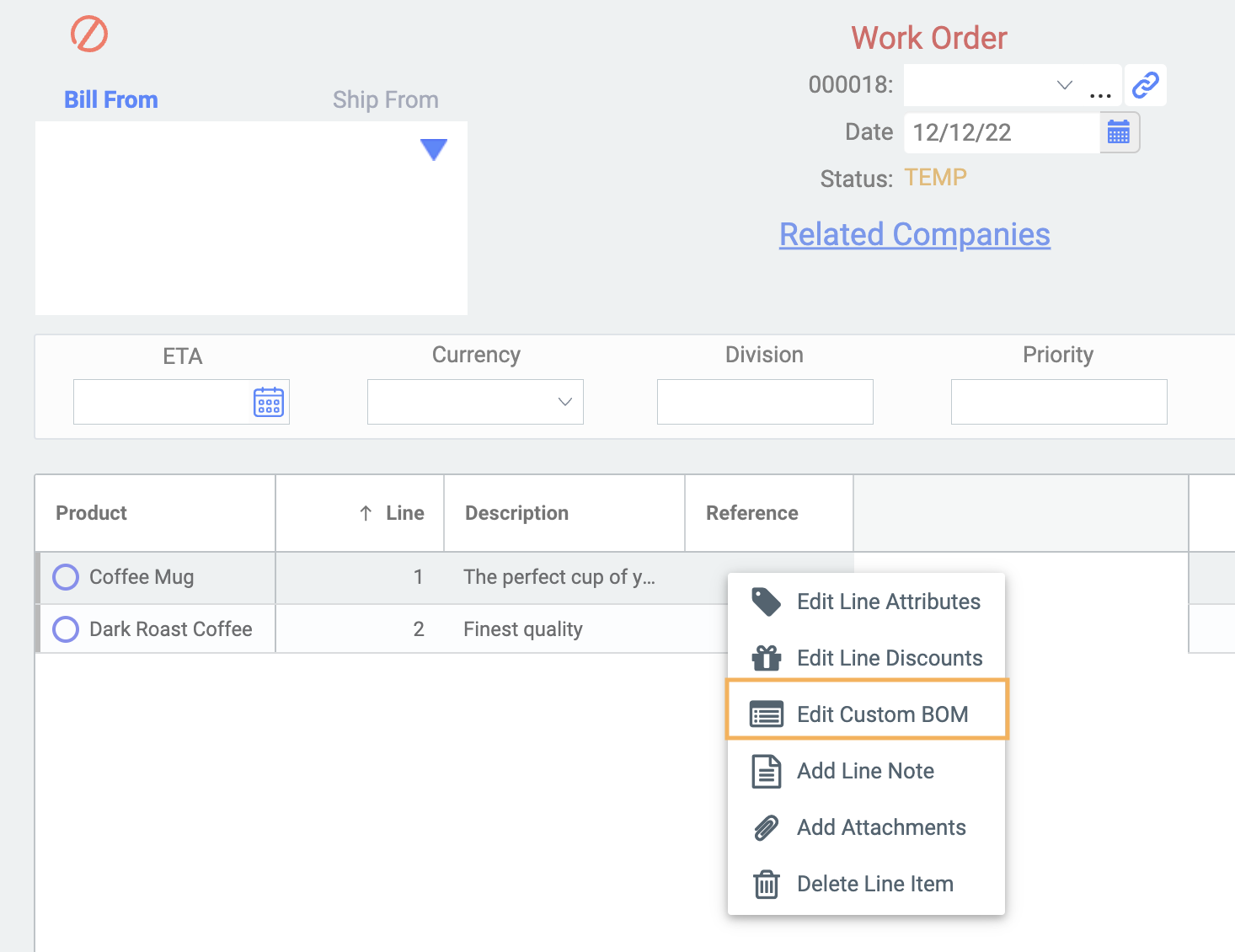Open the work order 000018 dropdown
The height and width of the screenshot is (952, 1235).
(x=1064, y=85)
